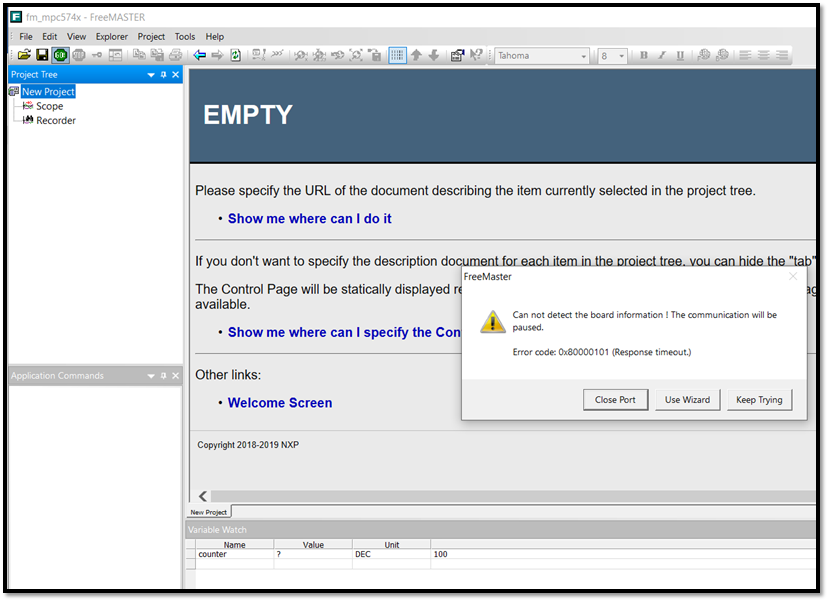Screen dimensions: 829x602
Task: Open Application Commands panel dropdown arrow
Action: tap(151, 376)
